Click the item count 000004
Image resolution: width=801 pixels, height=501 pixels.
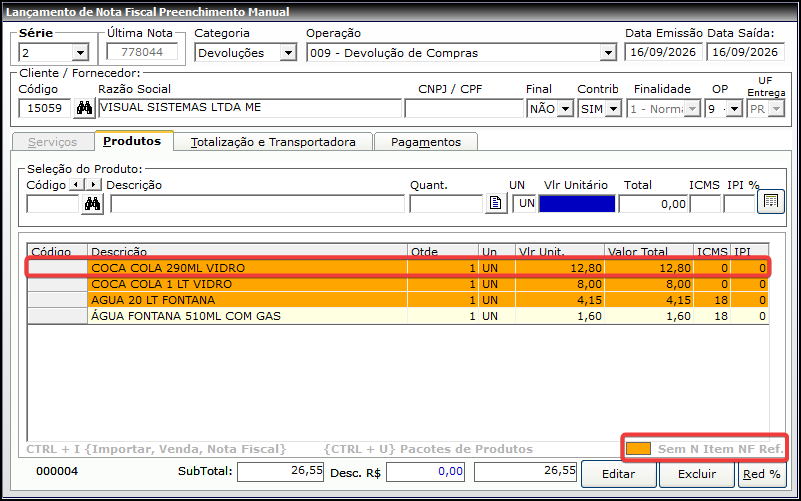57,471
